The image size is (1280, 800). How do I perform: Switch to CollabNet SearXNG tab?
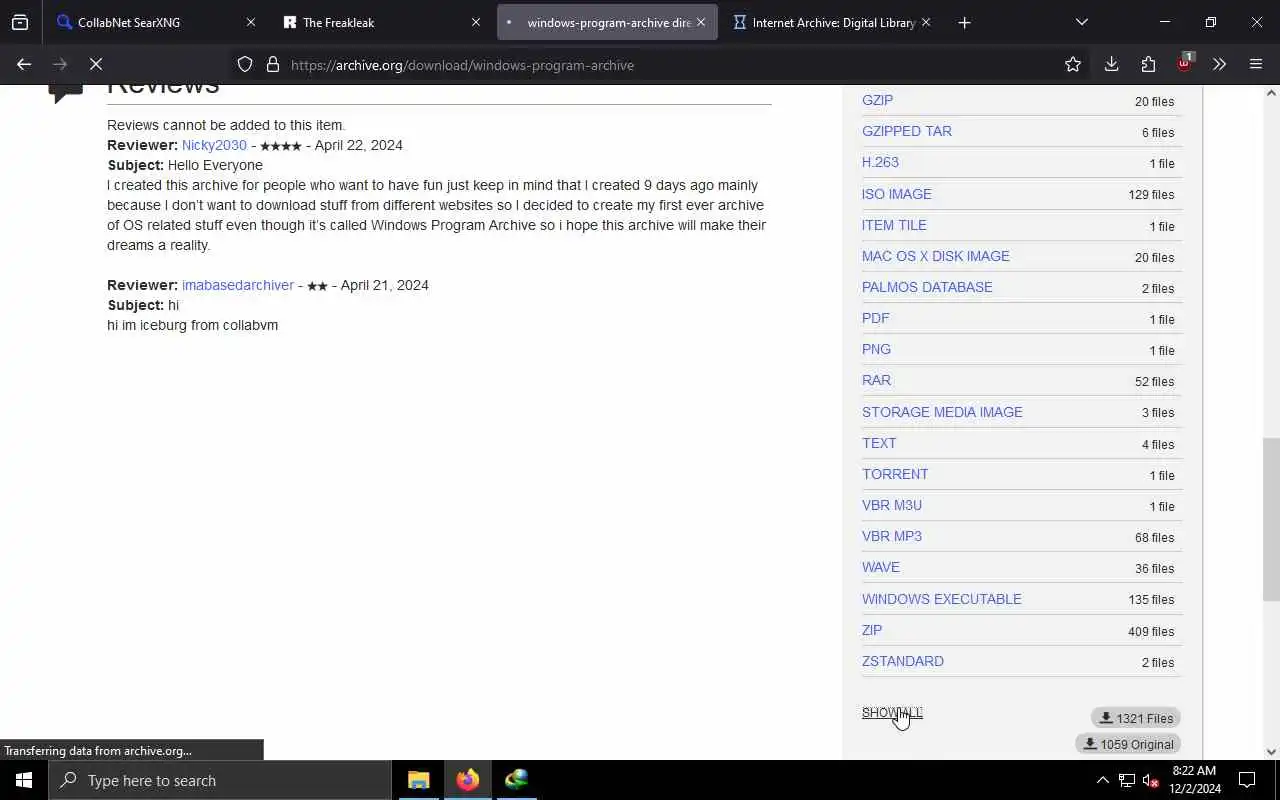point(157,22)
